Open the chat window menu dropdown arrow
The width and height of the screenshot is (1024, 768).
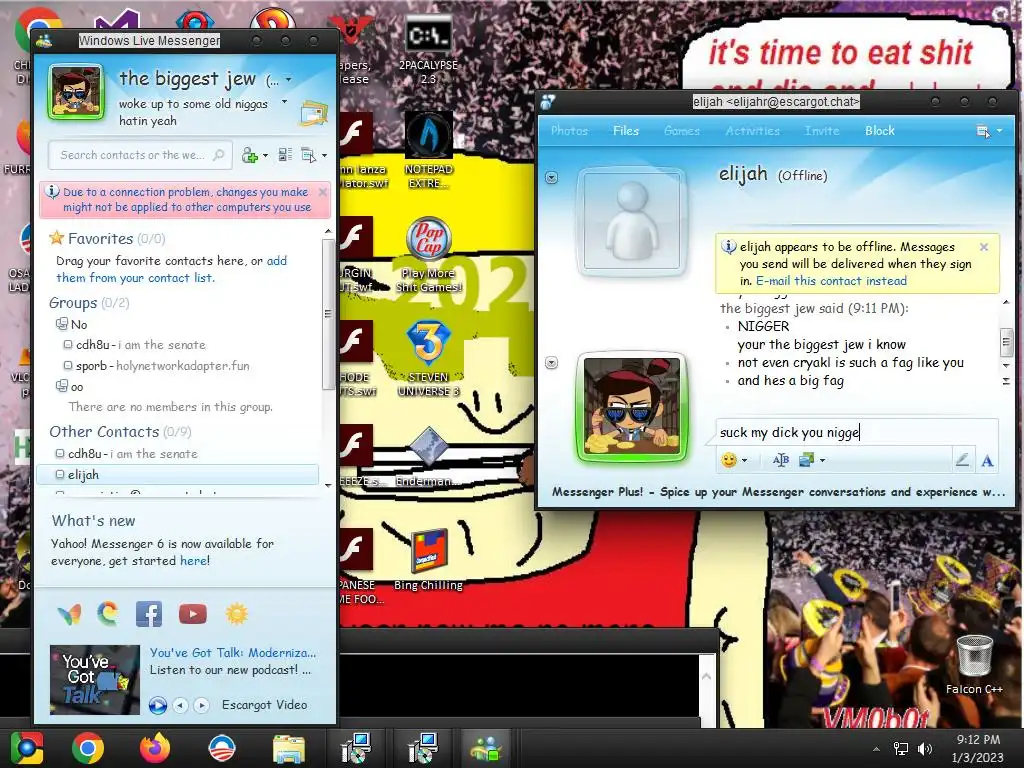point(1000,131)
